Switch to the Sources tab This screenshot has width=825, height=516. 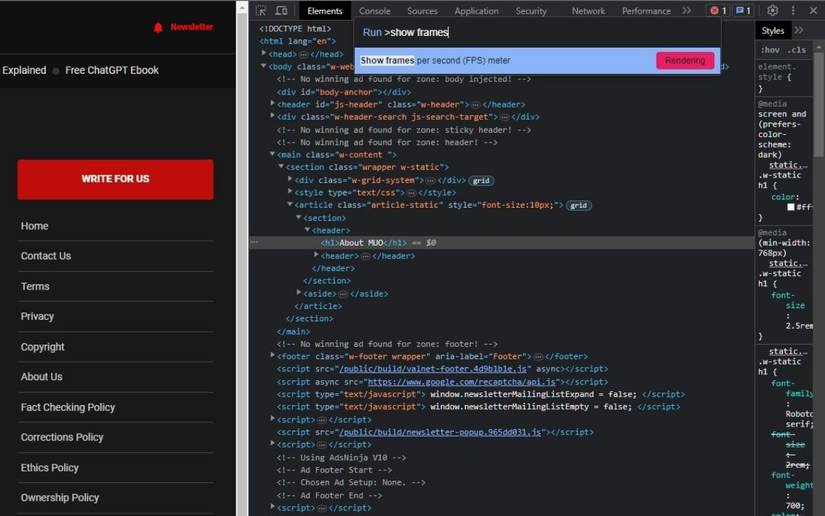(422, 11)
